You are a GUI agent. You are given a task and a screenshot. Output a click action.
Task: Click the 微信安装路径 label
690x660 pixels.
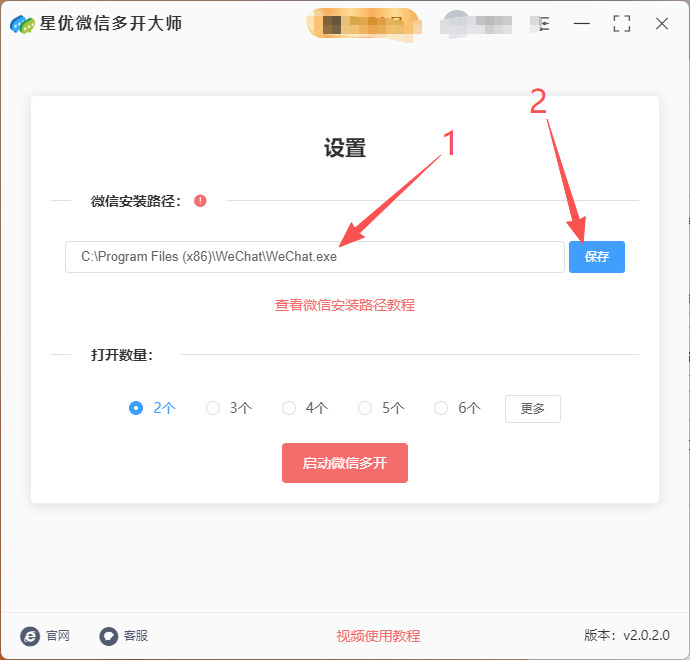(x=136, y=201)
